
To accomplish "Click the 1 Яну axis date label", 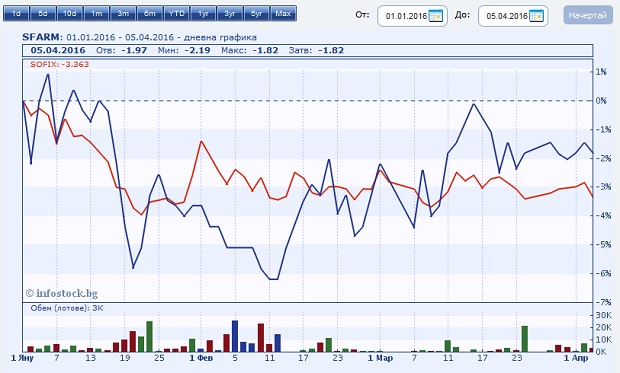I will tap(22, 358).
